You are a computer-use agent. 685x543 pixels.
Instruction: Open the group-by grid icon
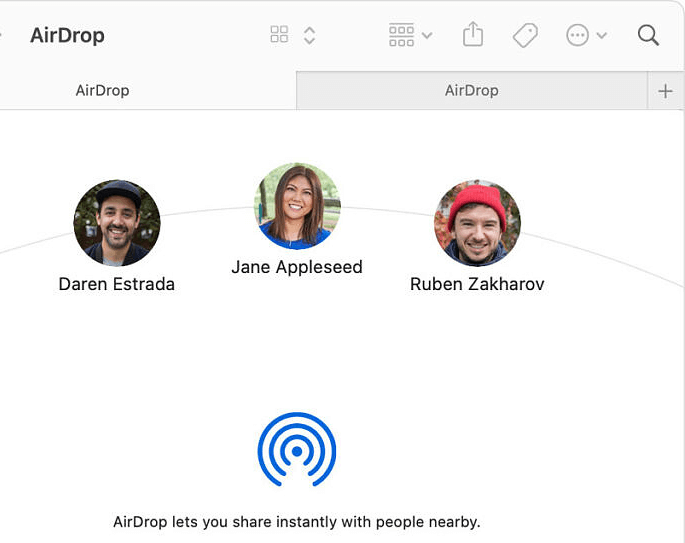point(401,35)
